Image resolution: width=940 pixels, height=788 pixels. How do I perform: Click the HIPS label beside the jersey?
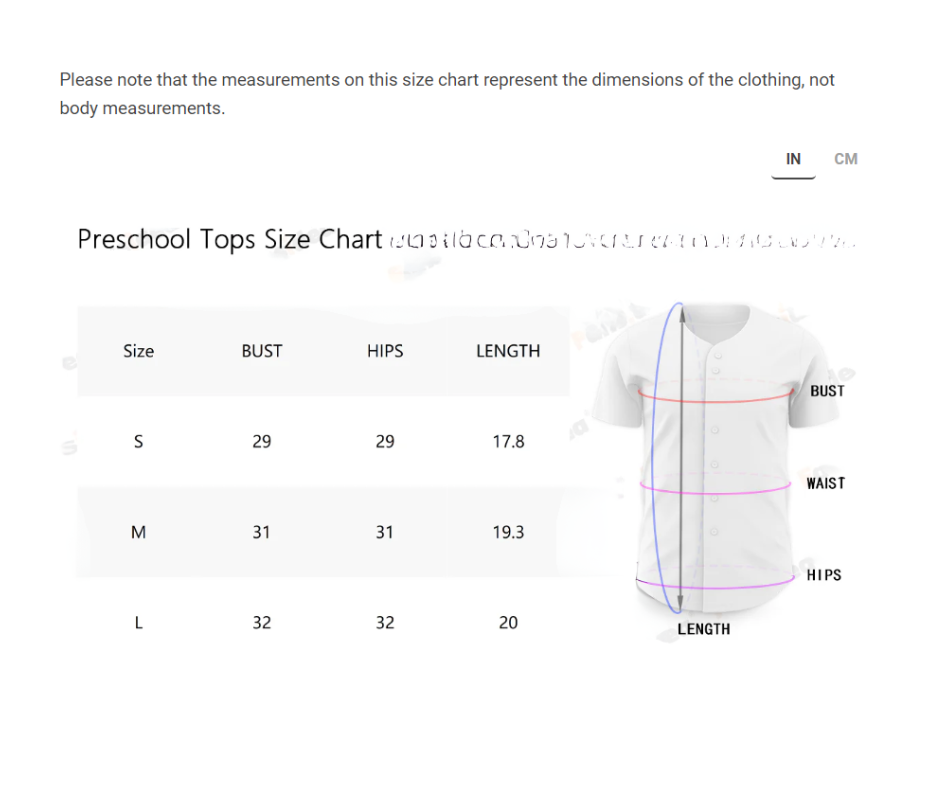pos(824,575)
